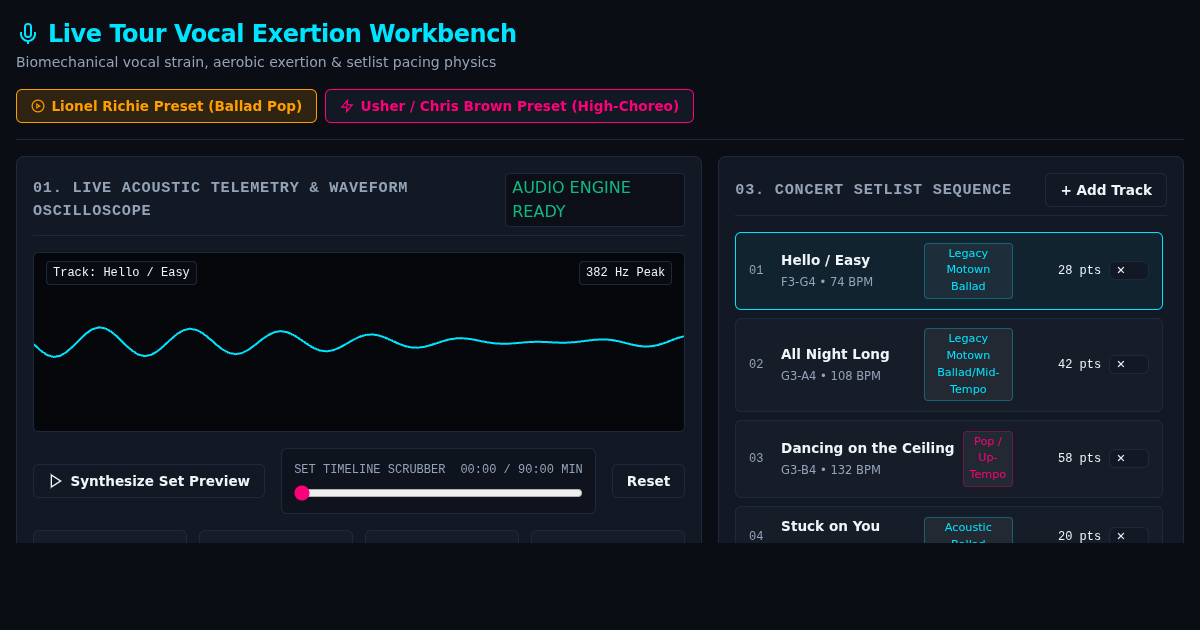Click the lightning icon in Usher preset
Viewport: 1200px width, 630px height.
[347, 106]
